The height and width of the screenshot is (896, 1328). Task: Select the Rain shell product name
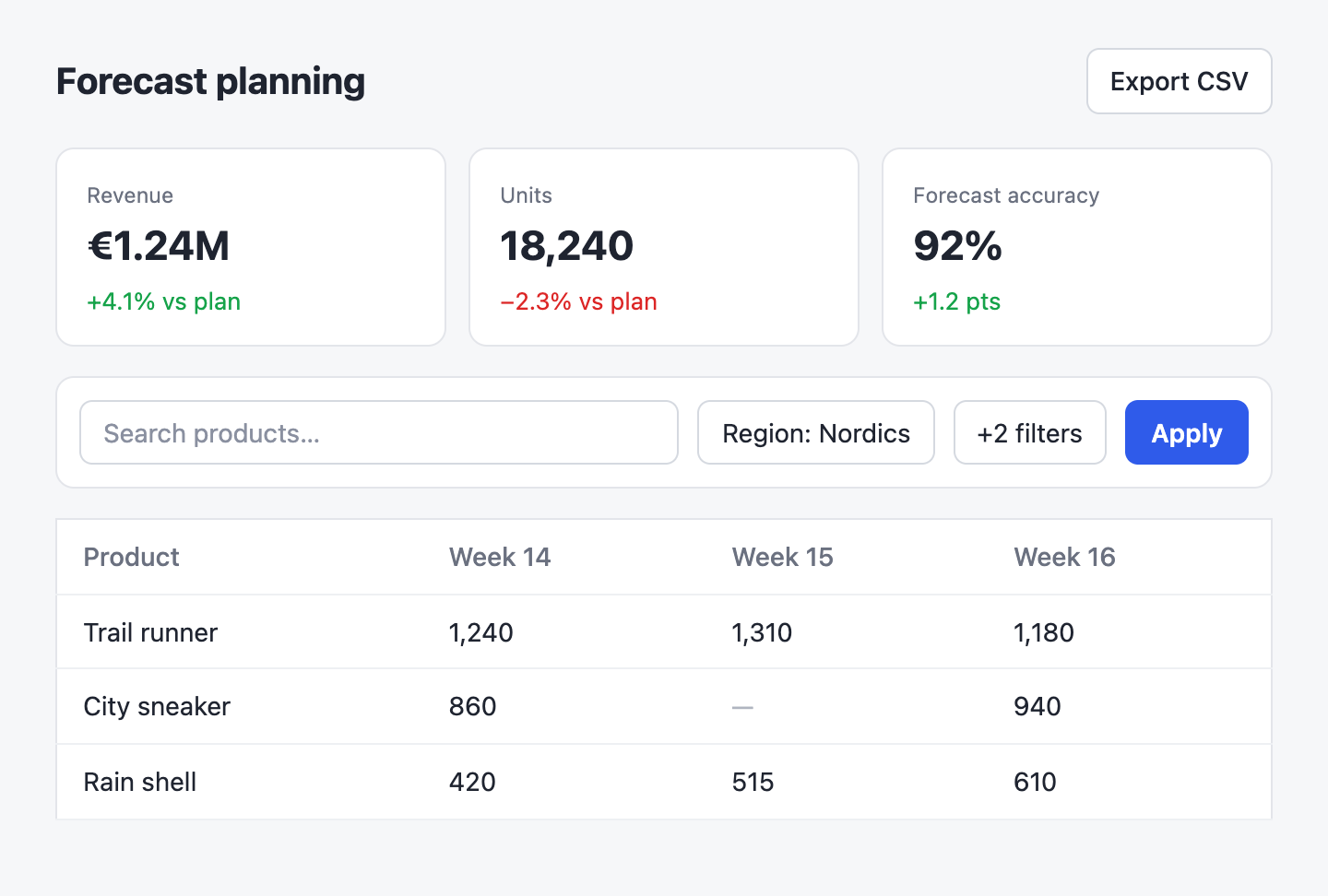(x=140, y=782)
